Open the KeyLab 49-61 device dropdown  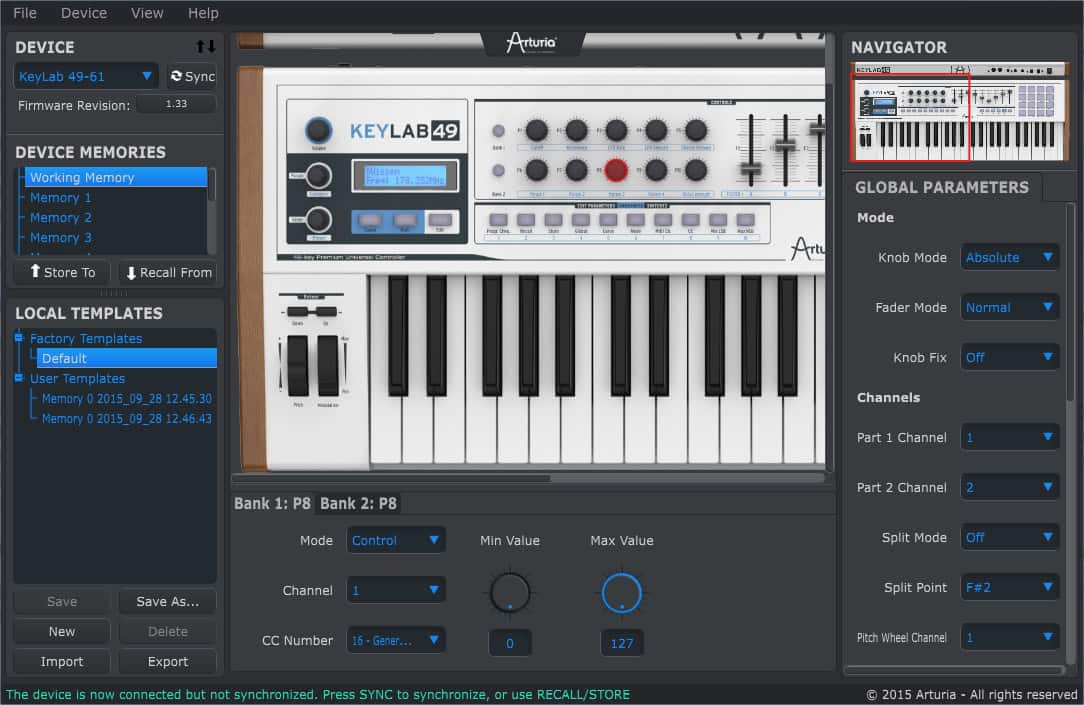tap(86, 76)
